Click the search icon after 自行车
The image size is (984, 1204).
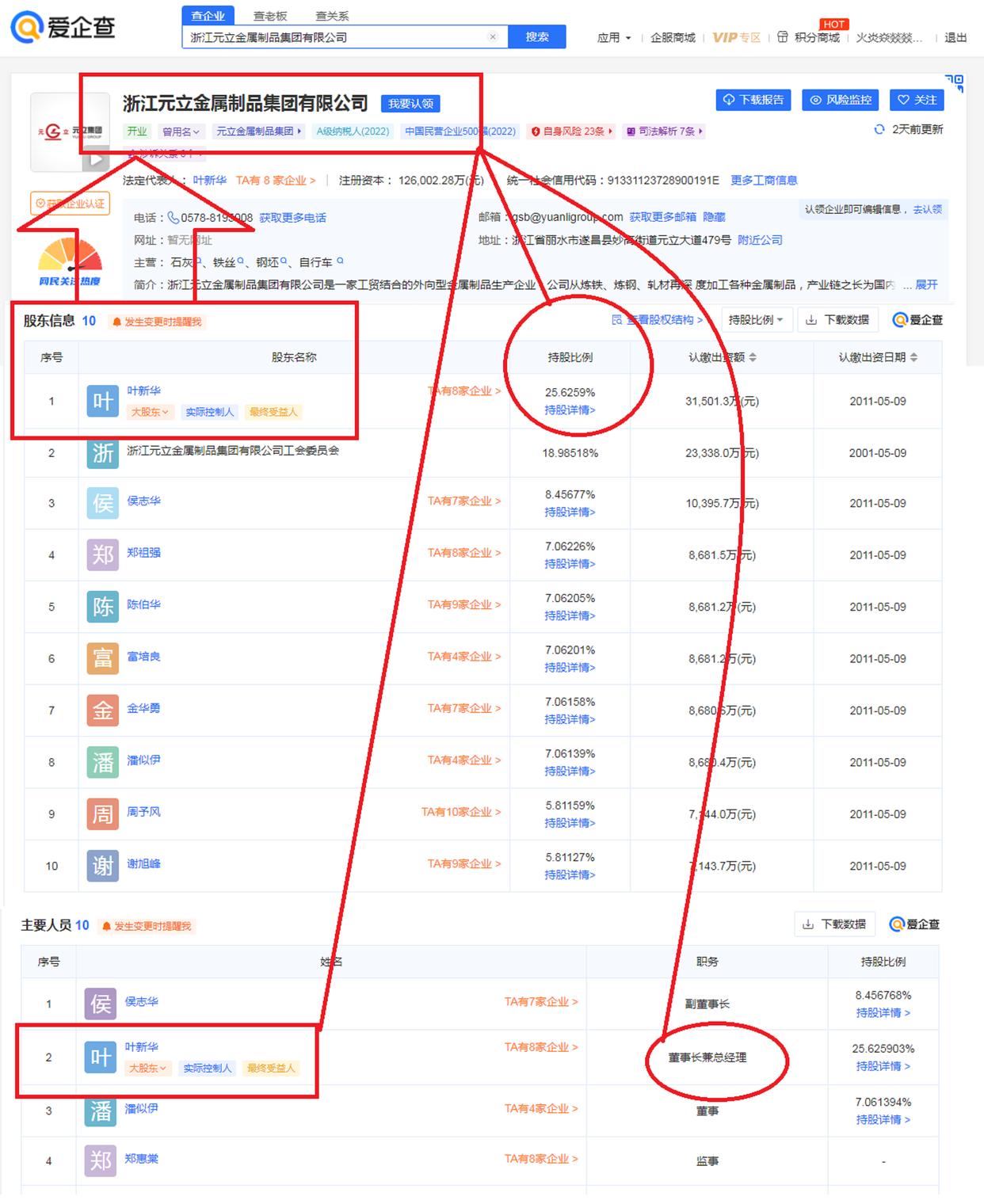[x=340, y=261]
